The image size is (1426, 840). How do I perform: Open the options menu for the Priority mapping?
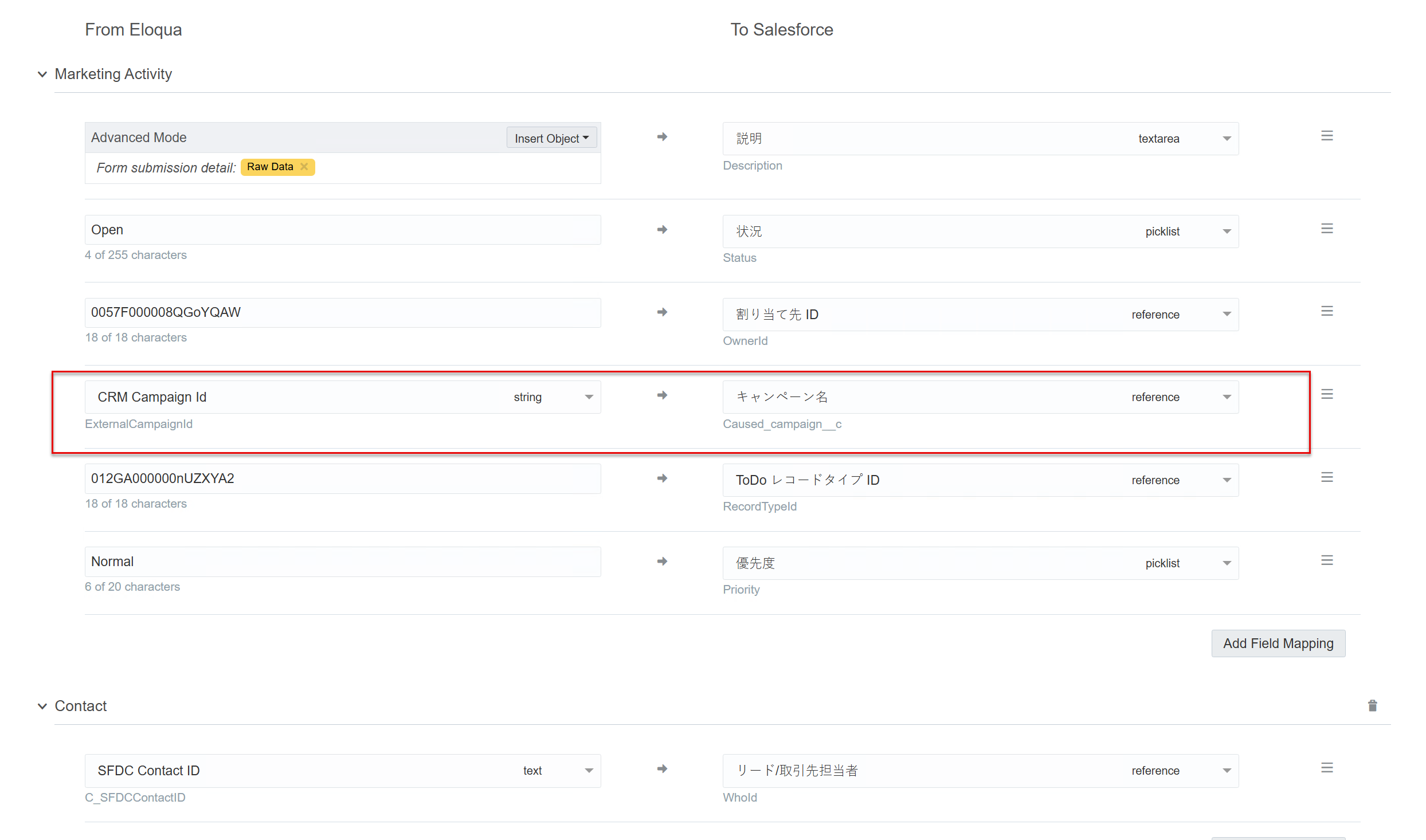(x=1327, y=560)
